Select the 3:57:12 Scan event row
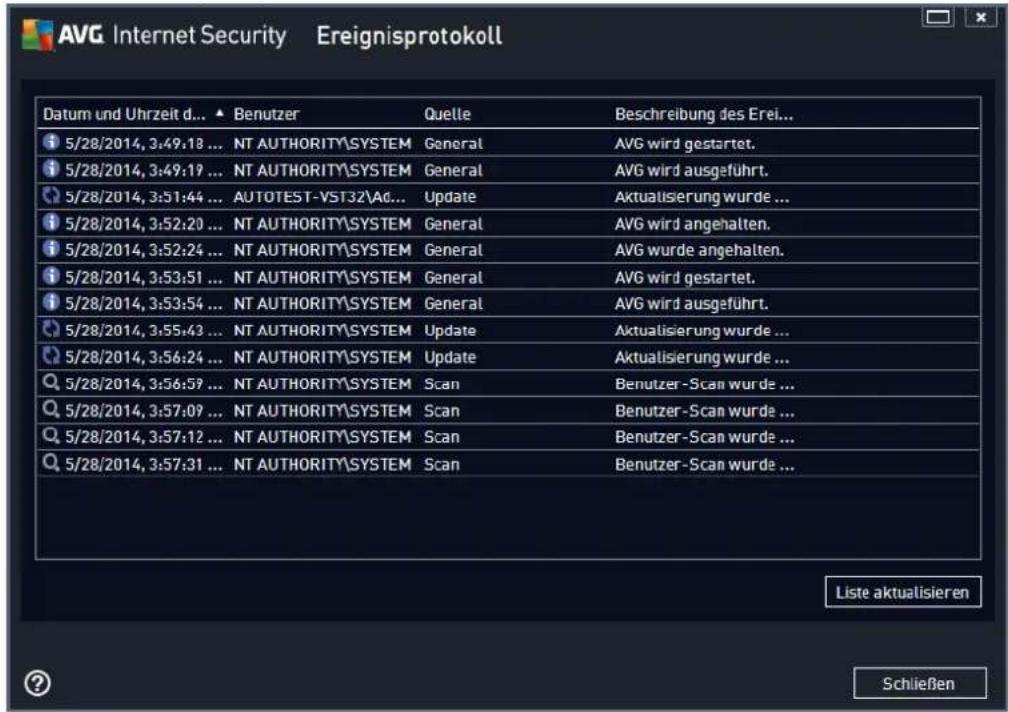1009x712 pixels. [x=508, y=436]
